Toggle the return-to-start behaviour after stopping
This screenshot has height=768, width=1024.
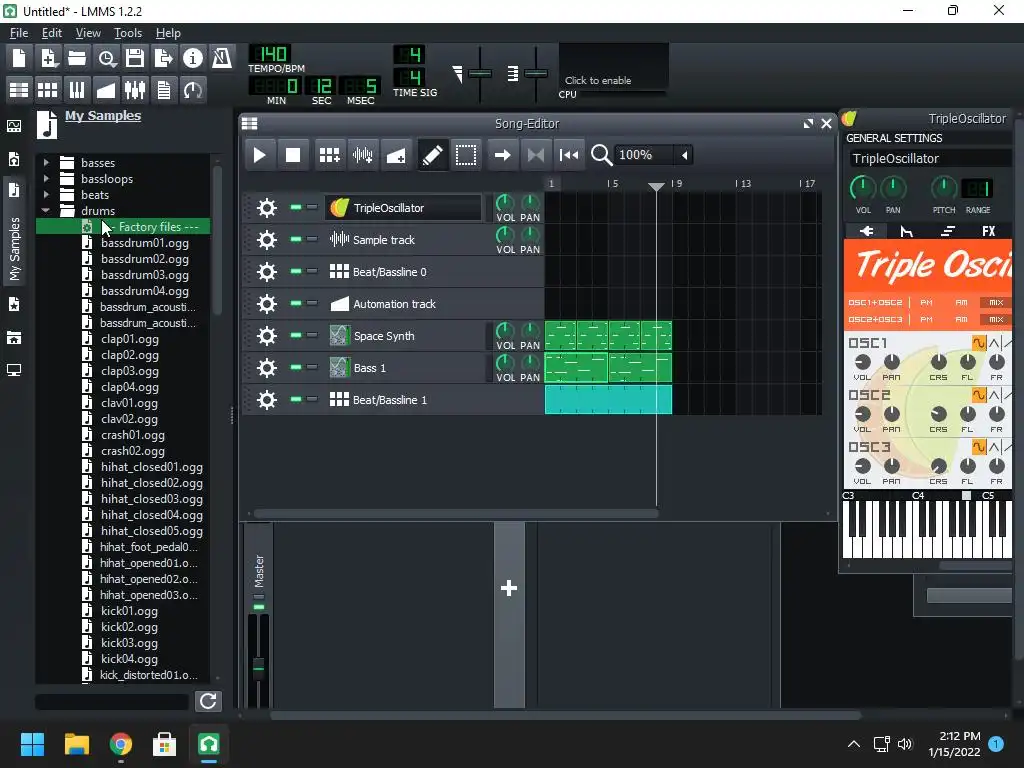(x=569, y=155)
